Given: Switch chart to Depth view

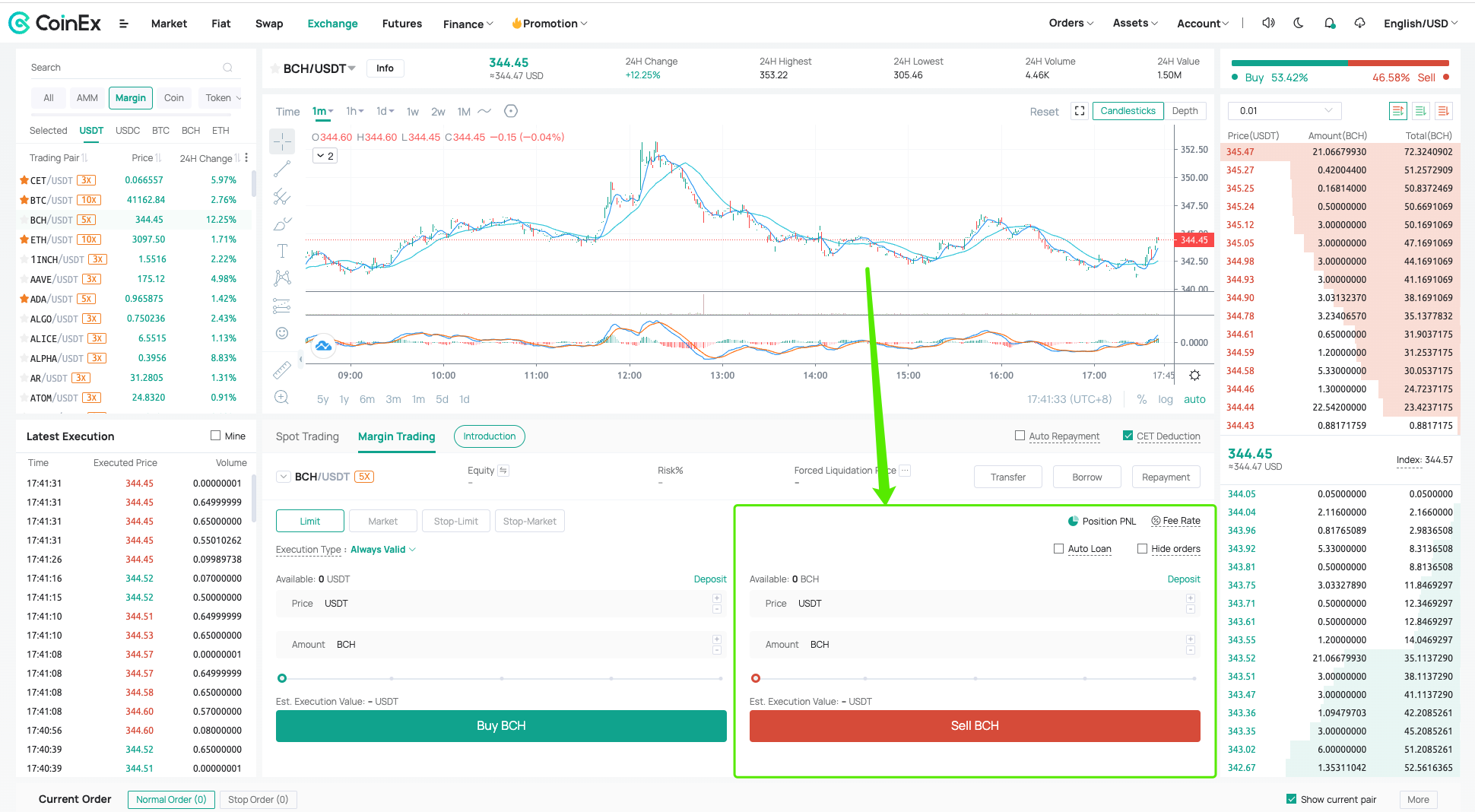Looking at the screenshot, I should coord(1185,111).
